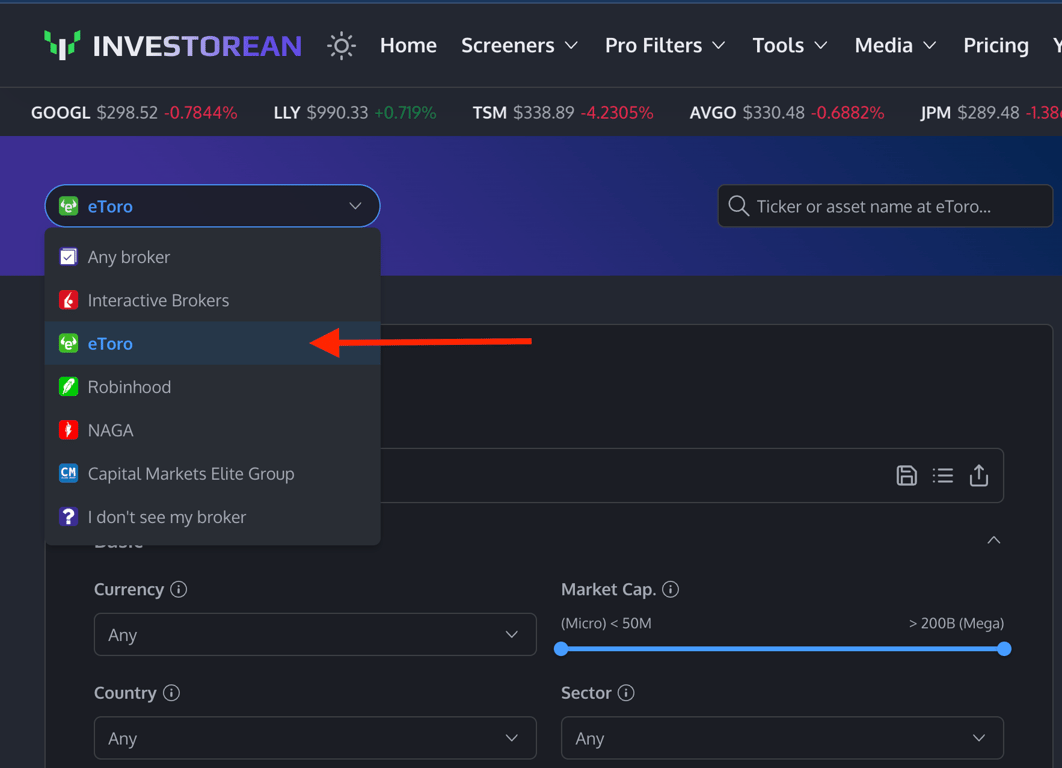This screenshot has width=1062, height=768.
Task: Click the Interactive Brokers logo icon
Action: pyautogui.click(x=68, y=300)
